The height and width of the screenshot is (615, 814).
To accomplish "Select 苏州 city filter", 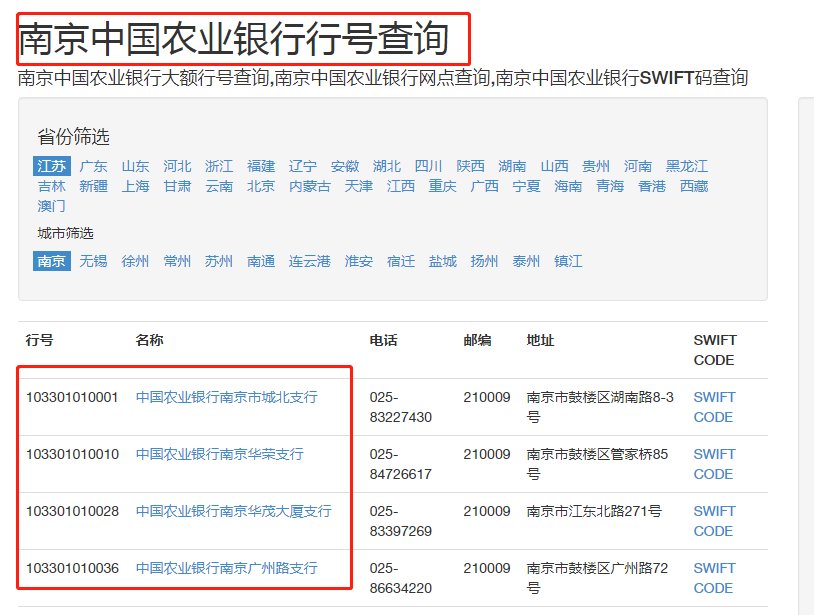I will tap(219, 261).
